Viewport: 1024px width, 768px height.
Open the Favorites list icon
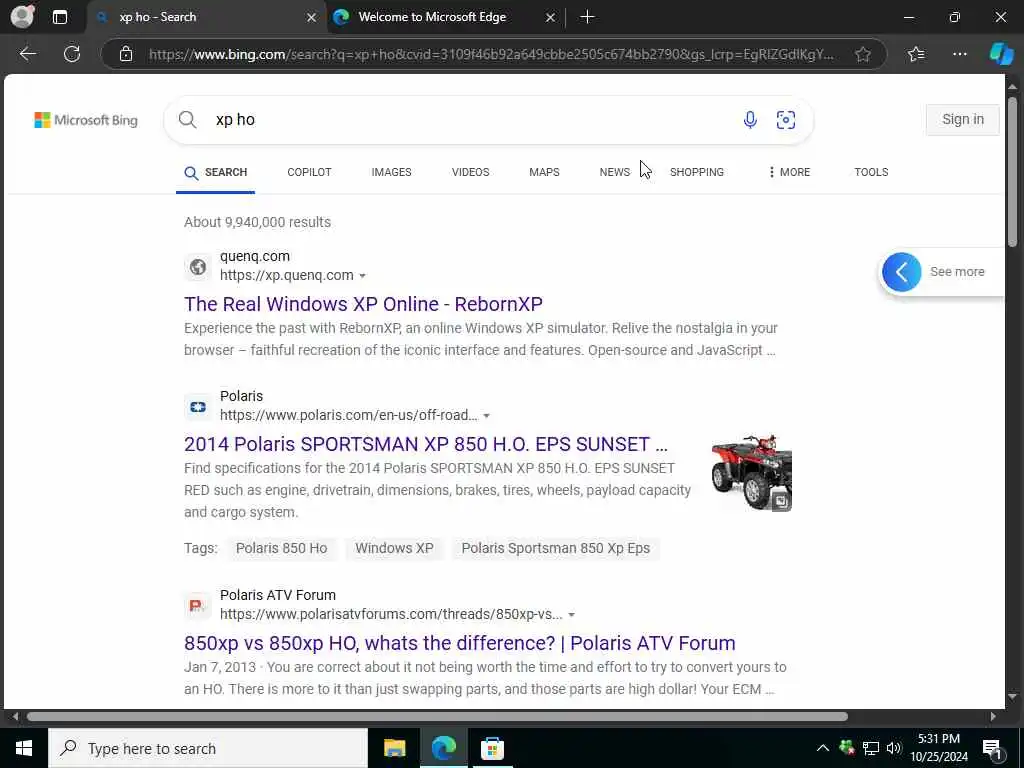[916, 54]
